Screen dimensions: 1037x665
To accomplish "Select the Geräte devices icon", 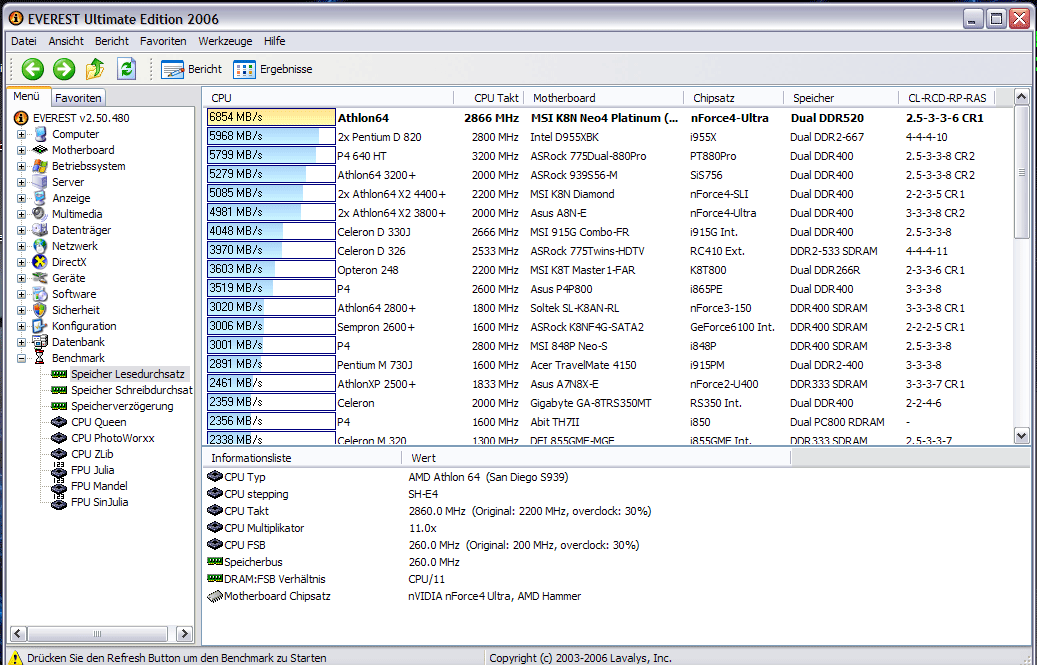I will [x=40, y=278].
